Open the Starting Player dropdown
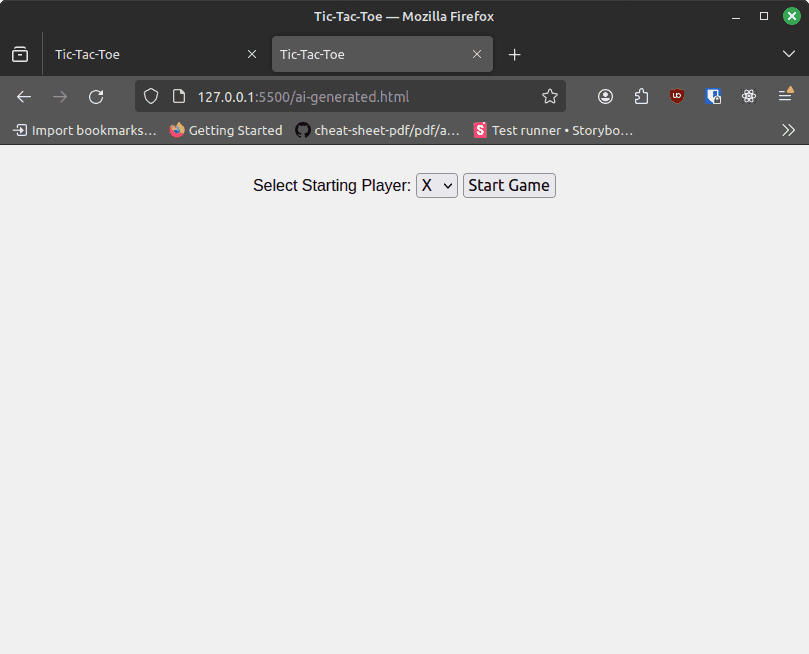This screenshot has height=654, width=809. 436,185
